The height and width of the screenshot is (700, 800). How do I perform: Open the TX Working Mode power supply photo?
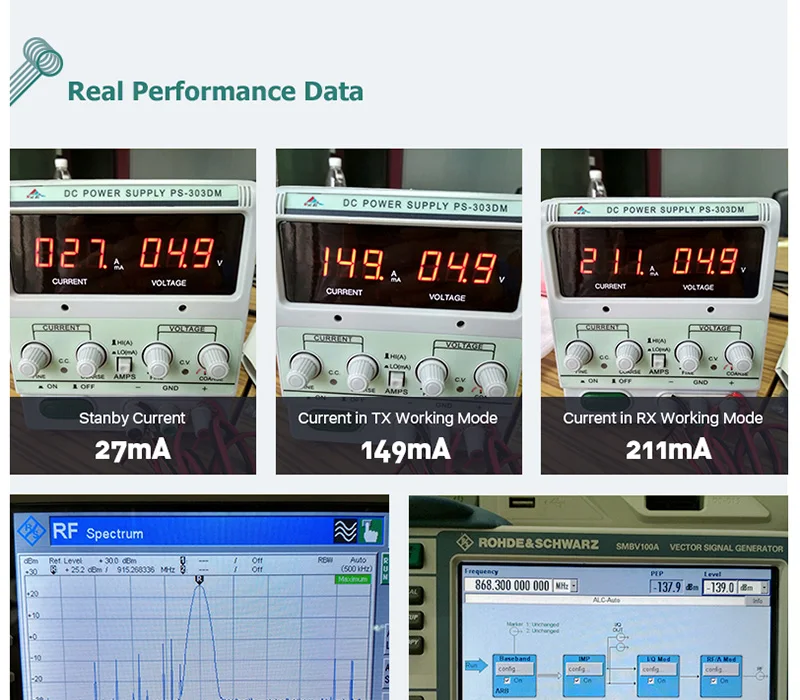(399, 311)
